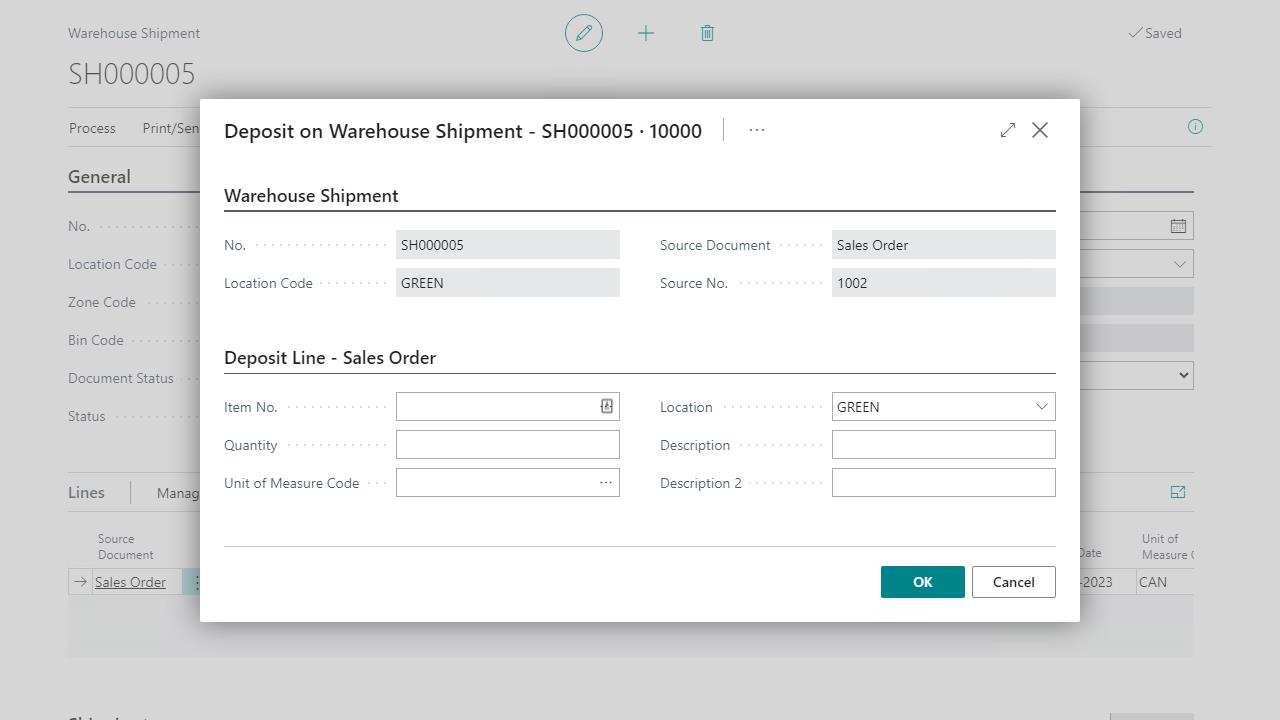Close the deposit dialog with X

(1040, 130)
